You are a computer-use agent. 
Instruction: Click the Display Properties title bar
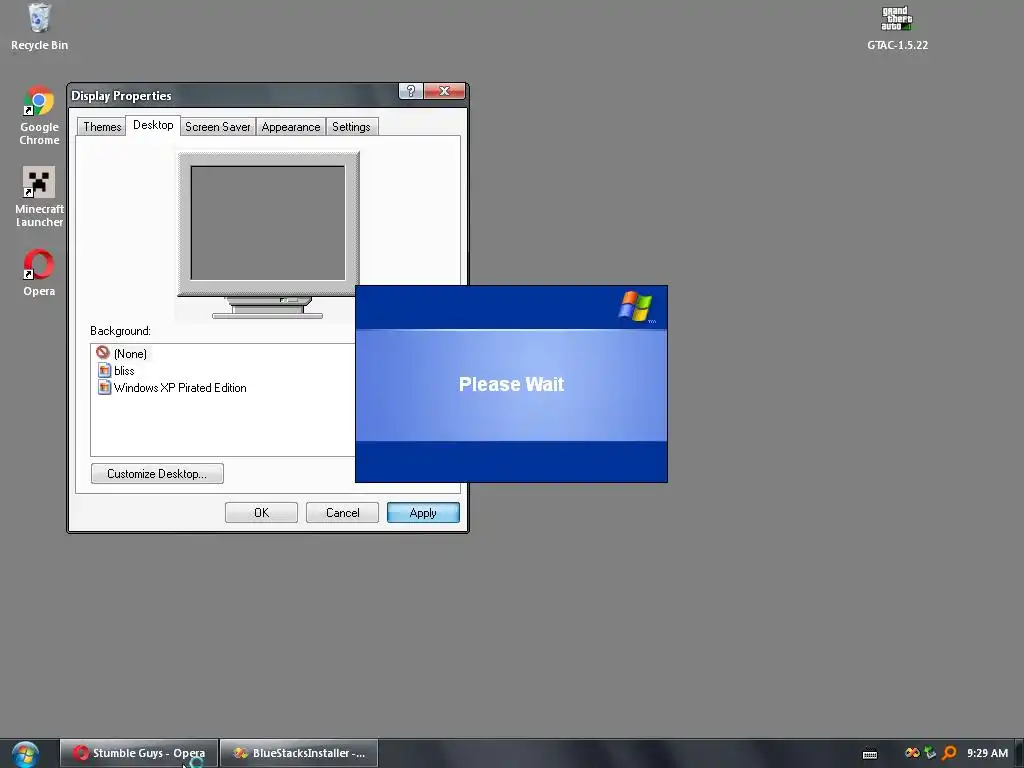click(x=233, y=95)
